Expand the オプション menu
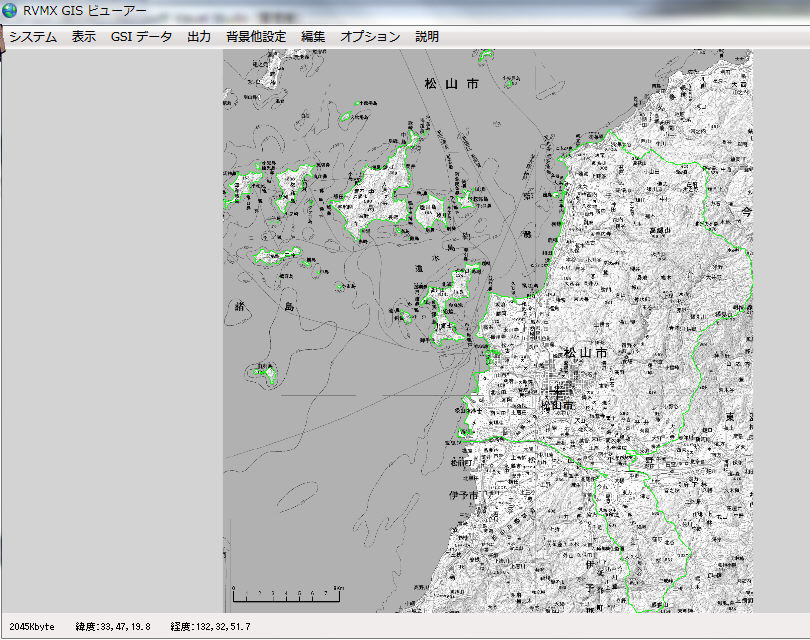Screen dimensions: 810x640 tap(370, 36)
